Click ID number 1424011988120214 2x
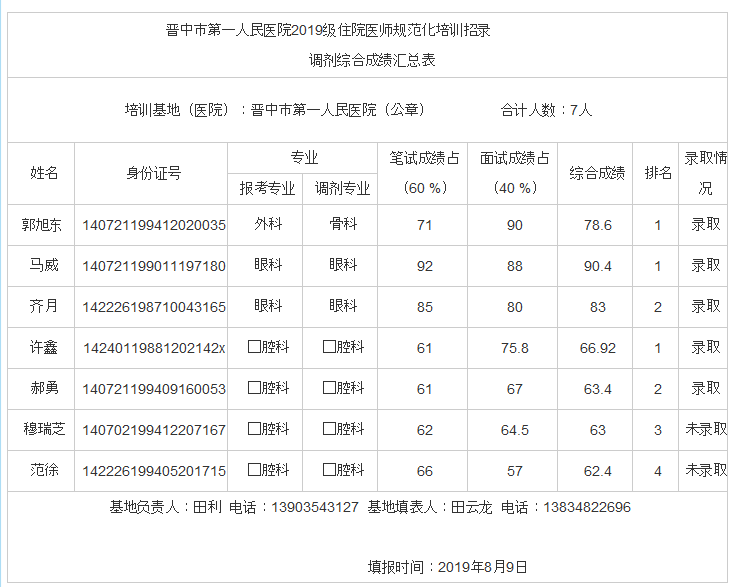Viewport: 740px width, 587px height. (154, 348)
